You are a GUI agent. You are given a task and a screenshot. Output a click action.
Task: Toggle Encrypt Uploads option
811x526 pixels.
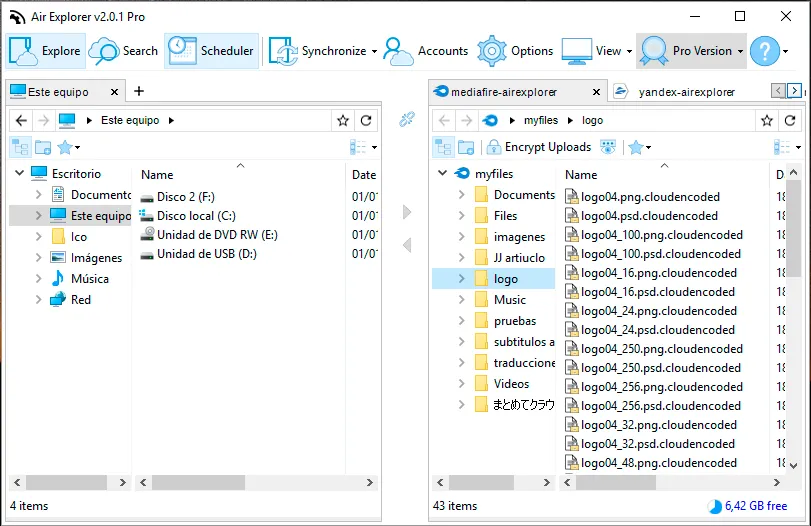(539, 147)
